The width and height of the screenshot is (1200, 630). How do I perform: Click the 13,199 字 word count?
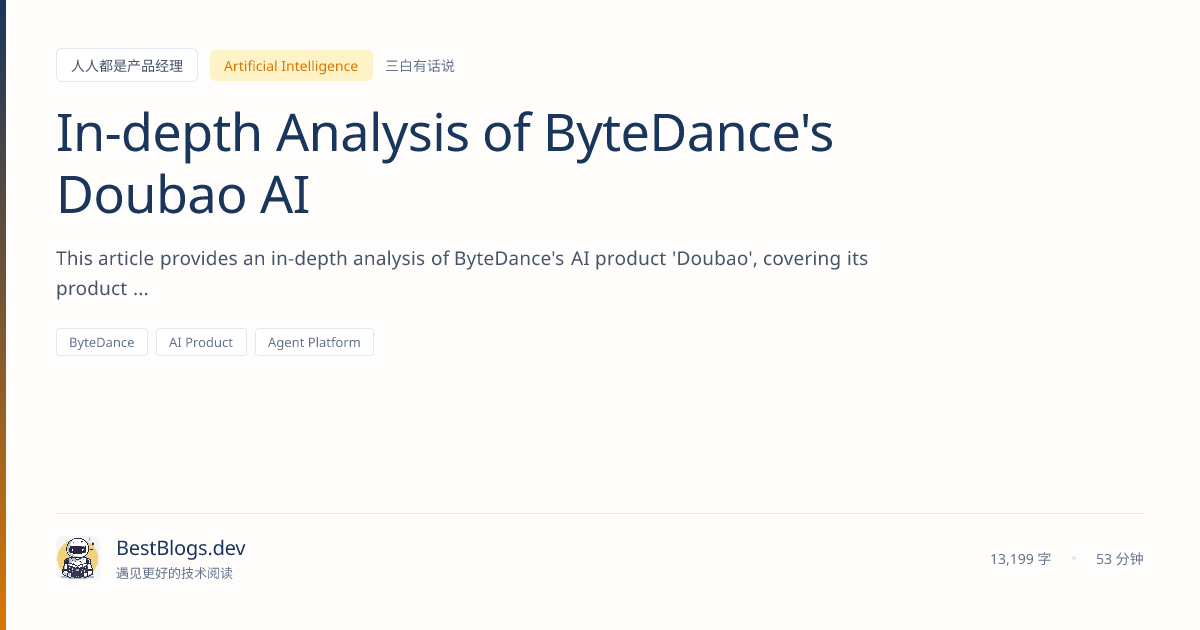[x=1020, y=559]
